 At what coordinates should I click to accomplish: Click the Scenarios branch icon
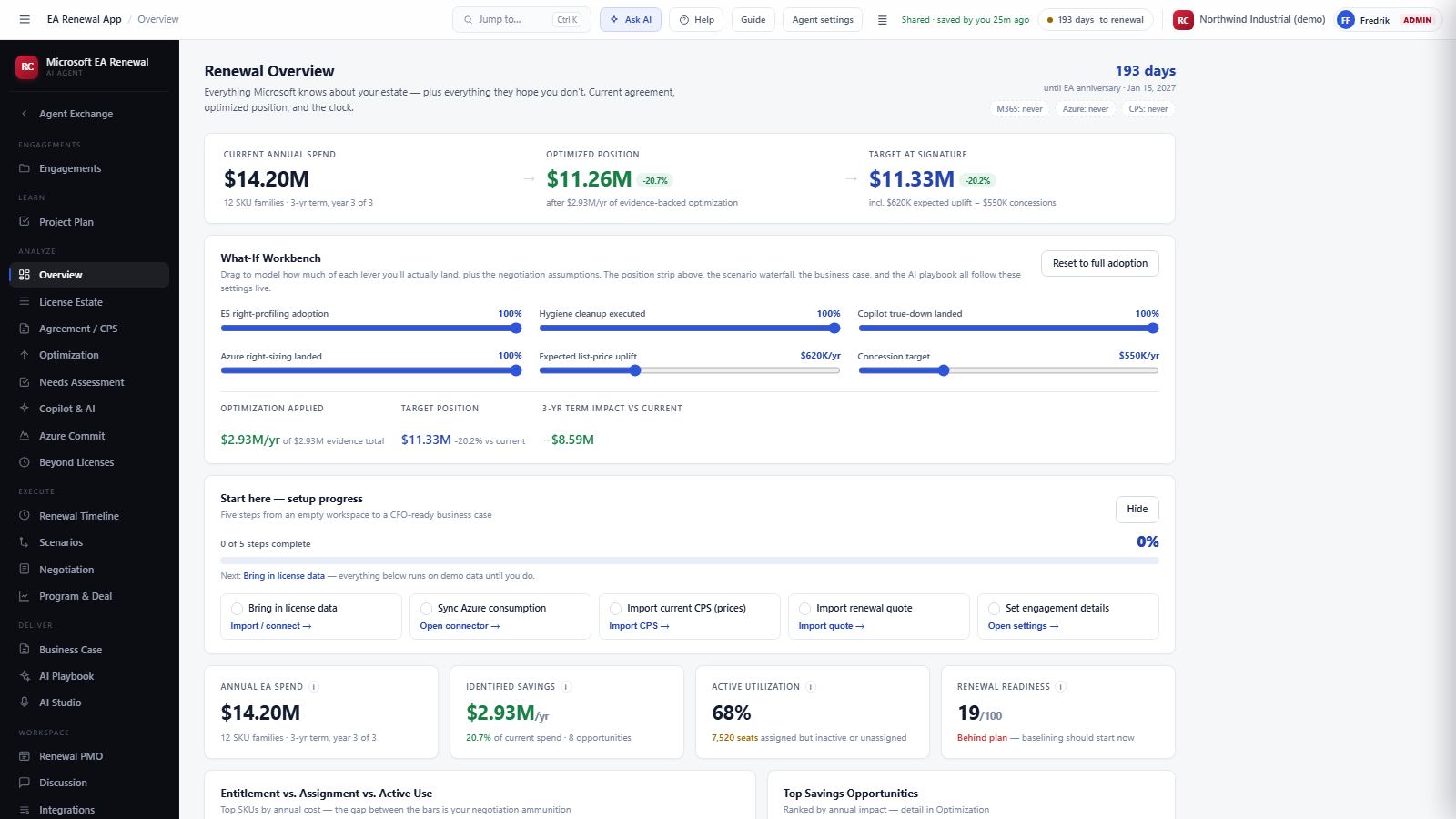tap(25, 542)
